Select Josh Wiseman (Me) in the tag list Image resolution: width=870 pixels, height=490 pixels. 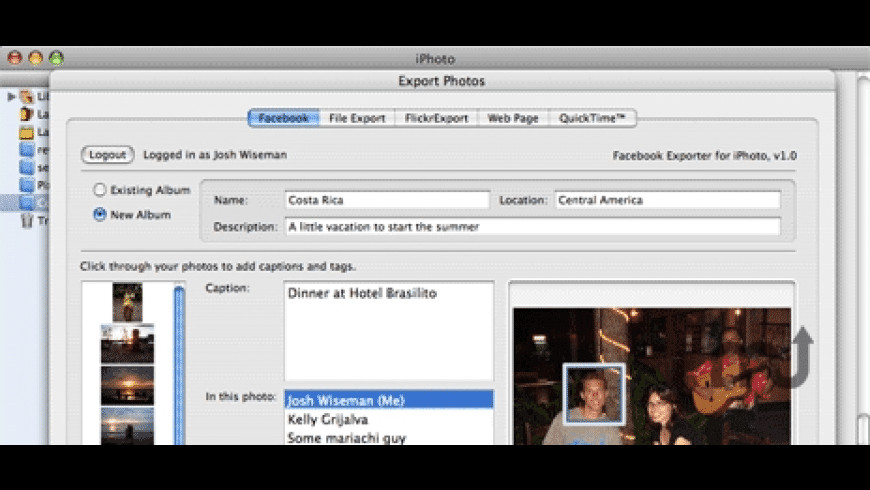[388, 400]
